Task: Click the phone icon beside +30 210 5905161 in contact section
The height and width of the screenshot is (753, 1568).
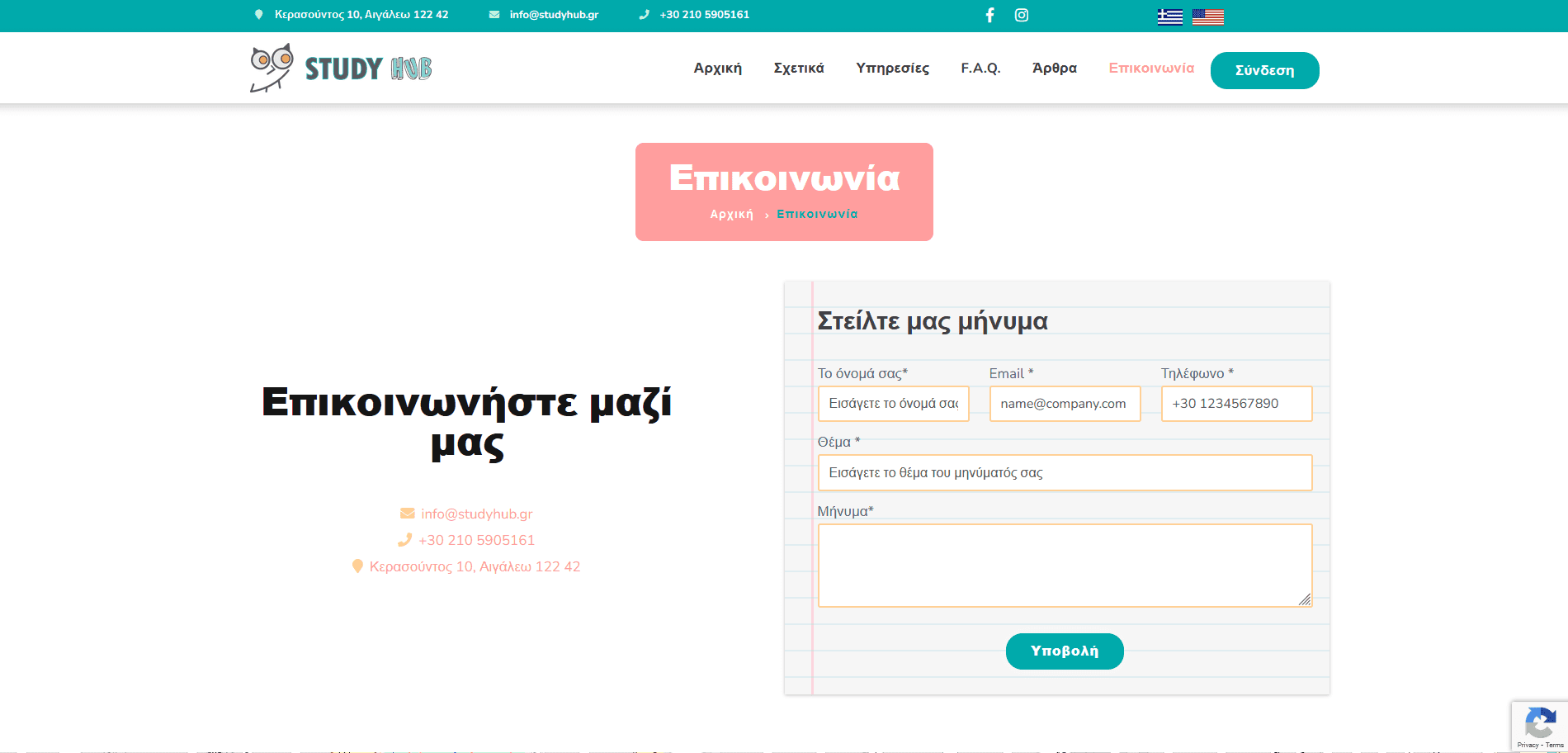Action: coord(404,540)
